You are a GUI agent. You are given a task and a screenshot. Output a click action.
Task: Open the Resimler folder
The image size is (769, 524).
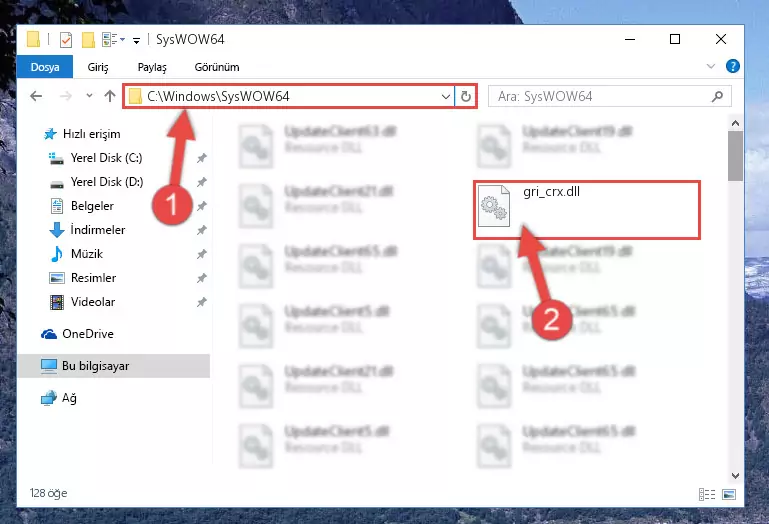93,278
